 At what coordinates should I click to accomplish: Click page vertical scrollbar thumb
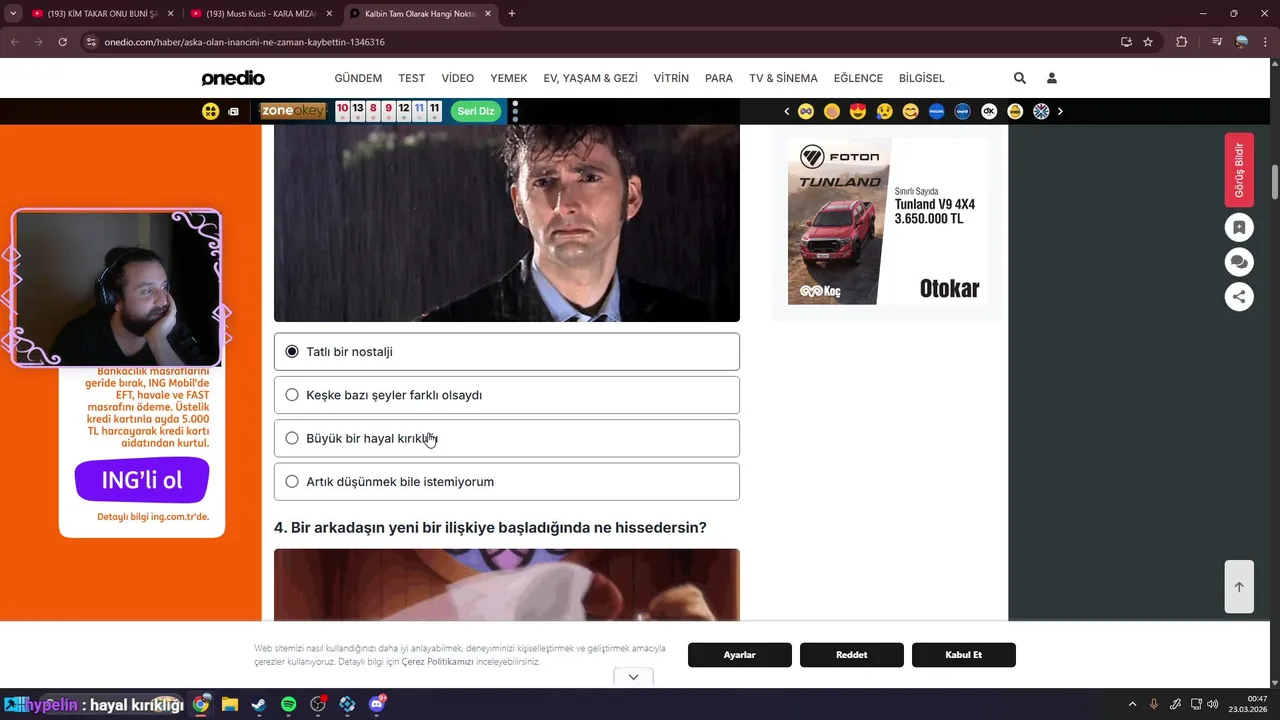[x=1275, y=182]
